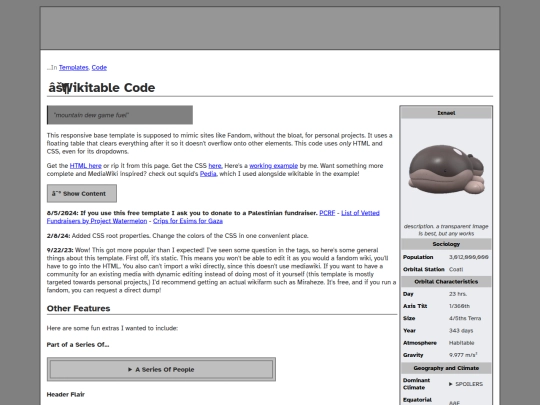Click the 'mountain dew game fuel' quote box
The width and height of the screenshot is (540, 405).
point(120,115)
